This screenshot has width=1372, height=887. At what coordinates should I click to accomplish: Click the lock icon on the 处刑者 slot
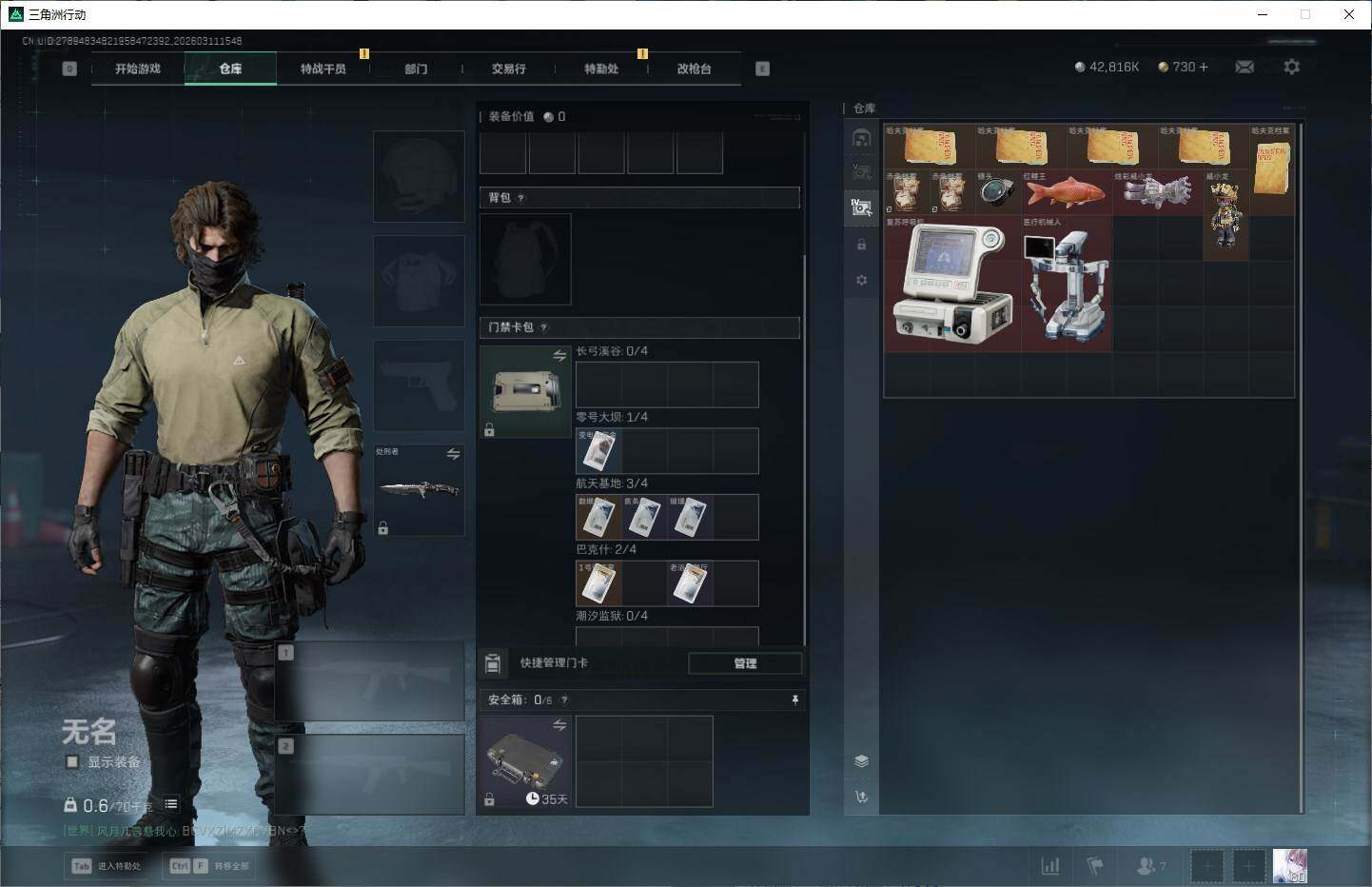coord(382,527)
